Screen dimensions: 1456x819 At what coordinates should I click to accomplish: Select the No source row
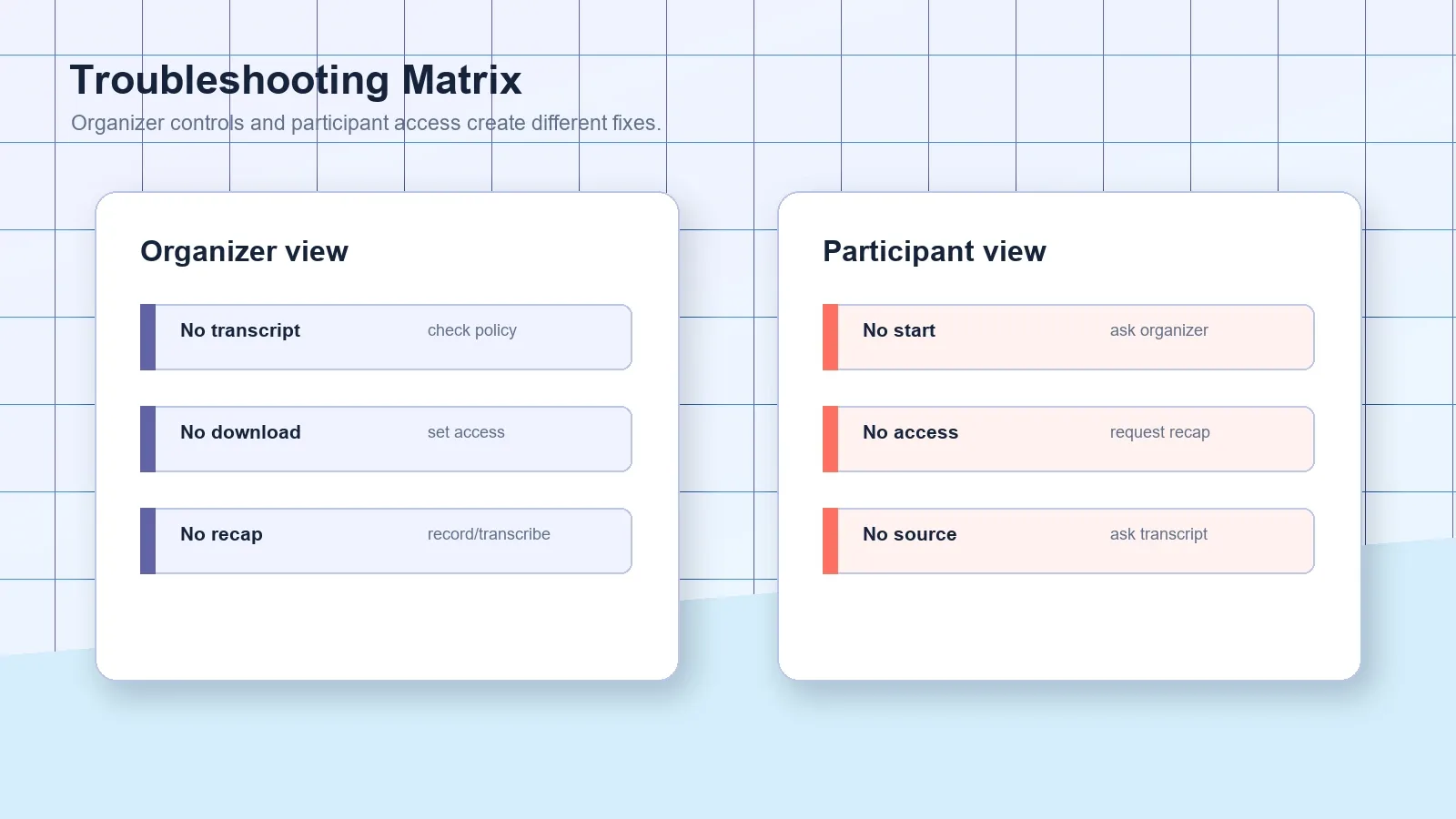[x=1068, y=541]
